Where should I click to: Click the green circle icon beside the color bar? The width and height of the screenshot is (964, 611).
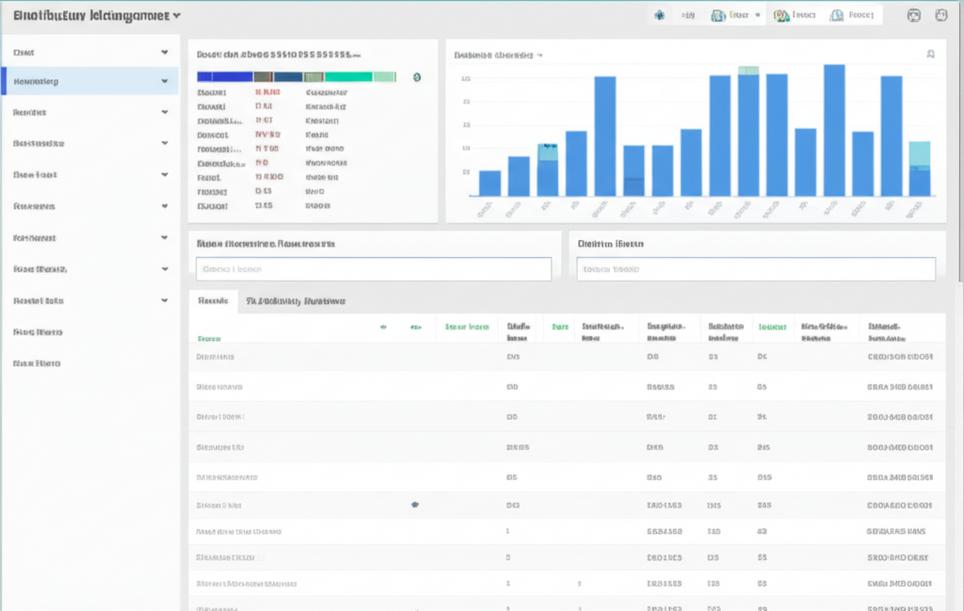coord(417,77)
